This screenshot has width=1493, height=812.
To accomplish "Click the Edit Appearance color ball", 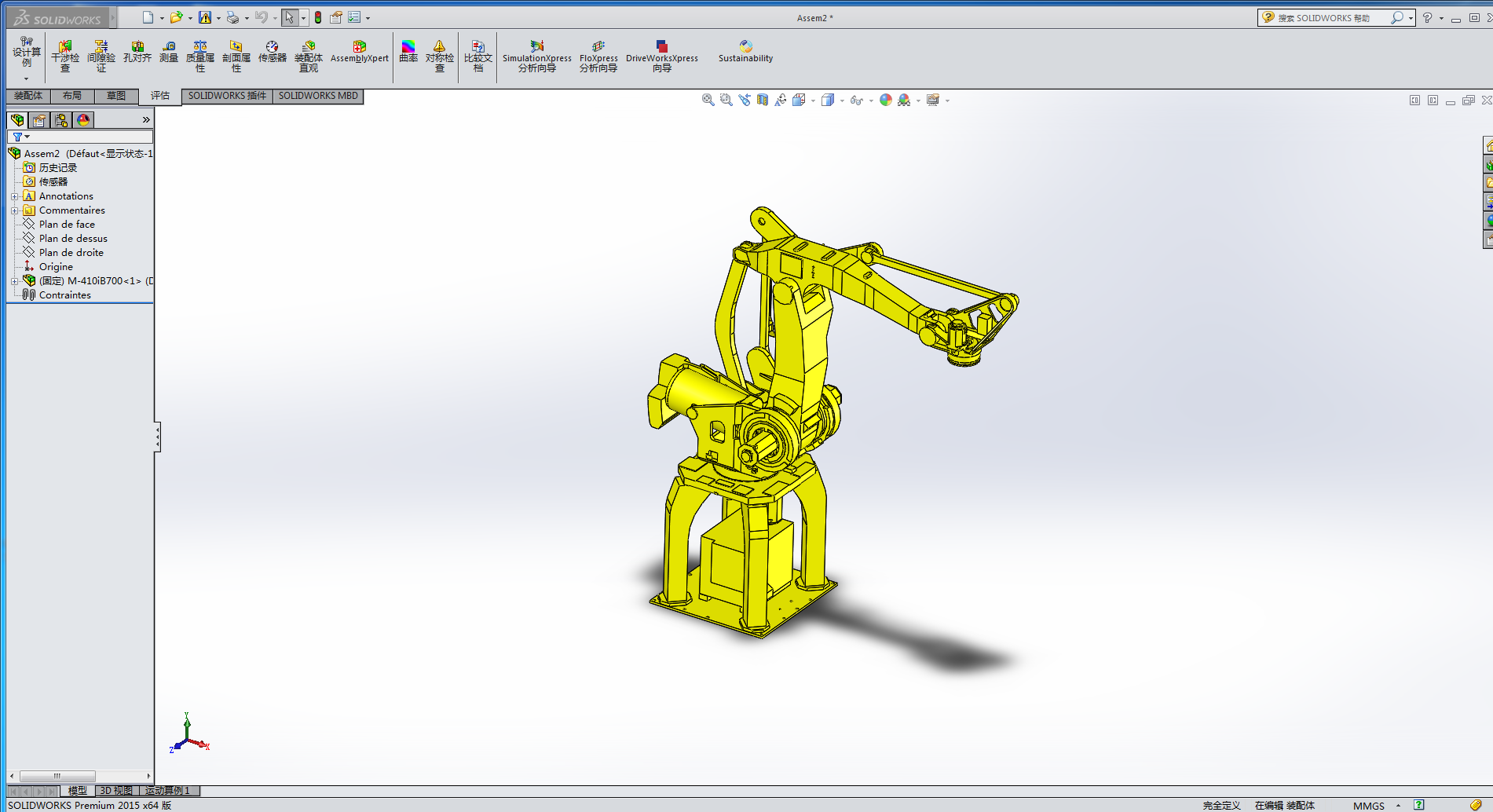I will 886,100.
